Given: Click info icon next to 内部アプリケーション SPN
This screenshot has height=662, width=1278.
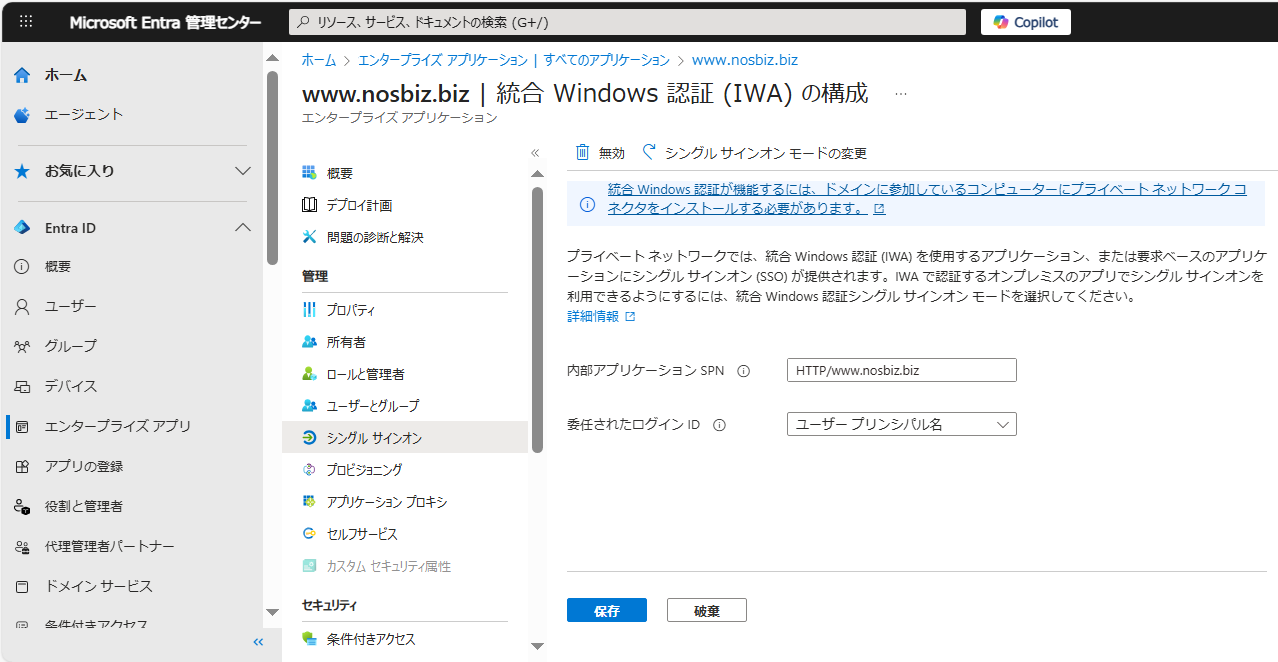Looking at the screenshot, I should coord(743,371).
